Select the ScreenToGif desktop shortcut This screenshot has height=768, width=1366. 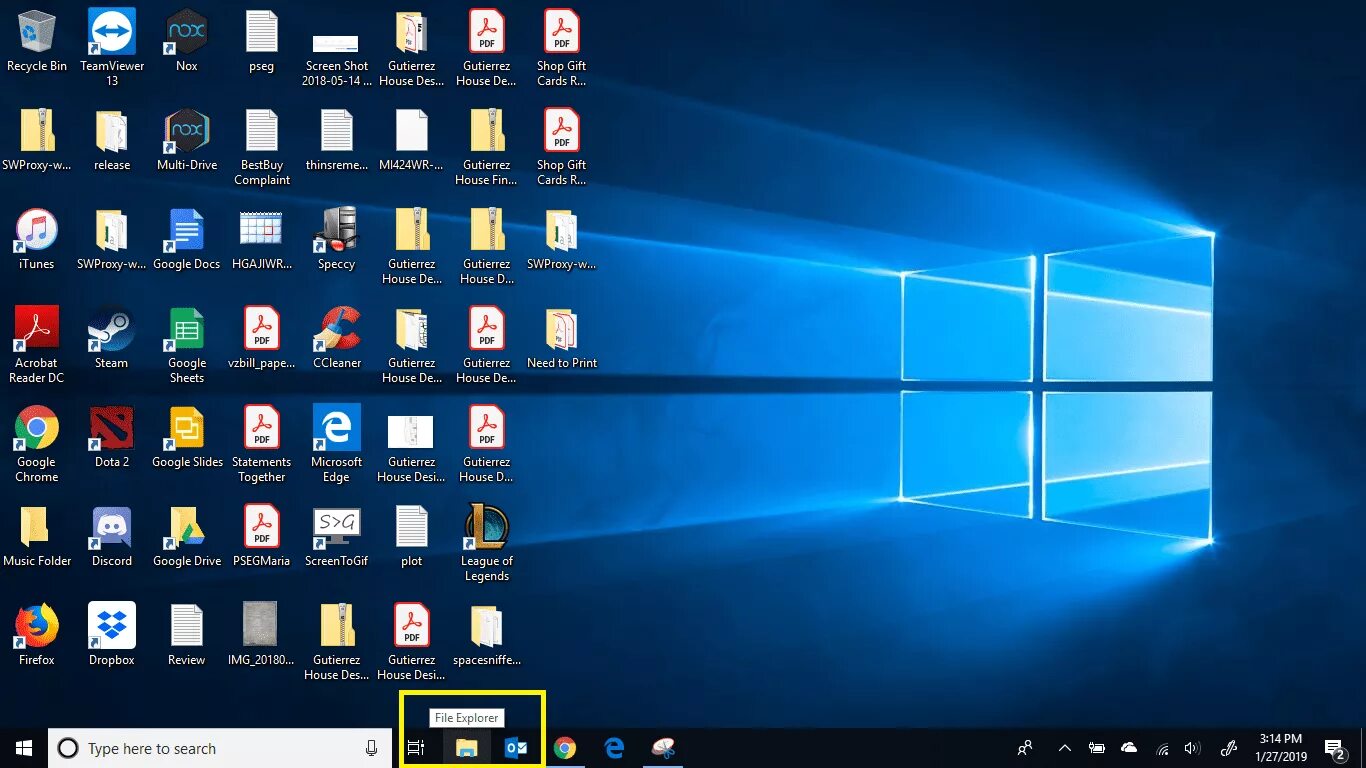click(337, 536)
